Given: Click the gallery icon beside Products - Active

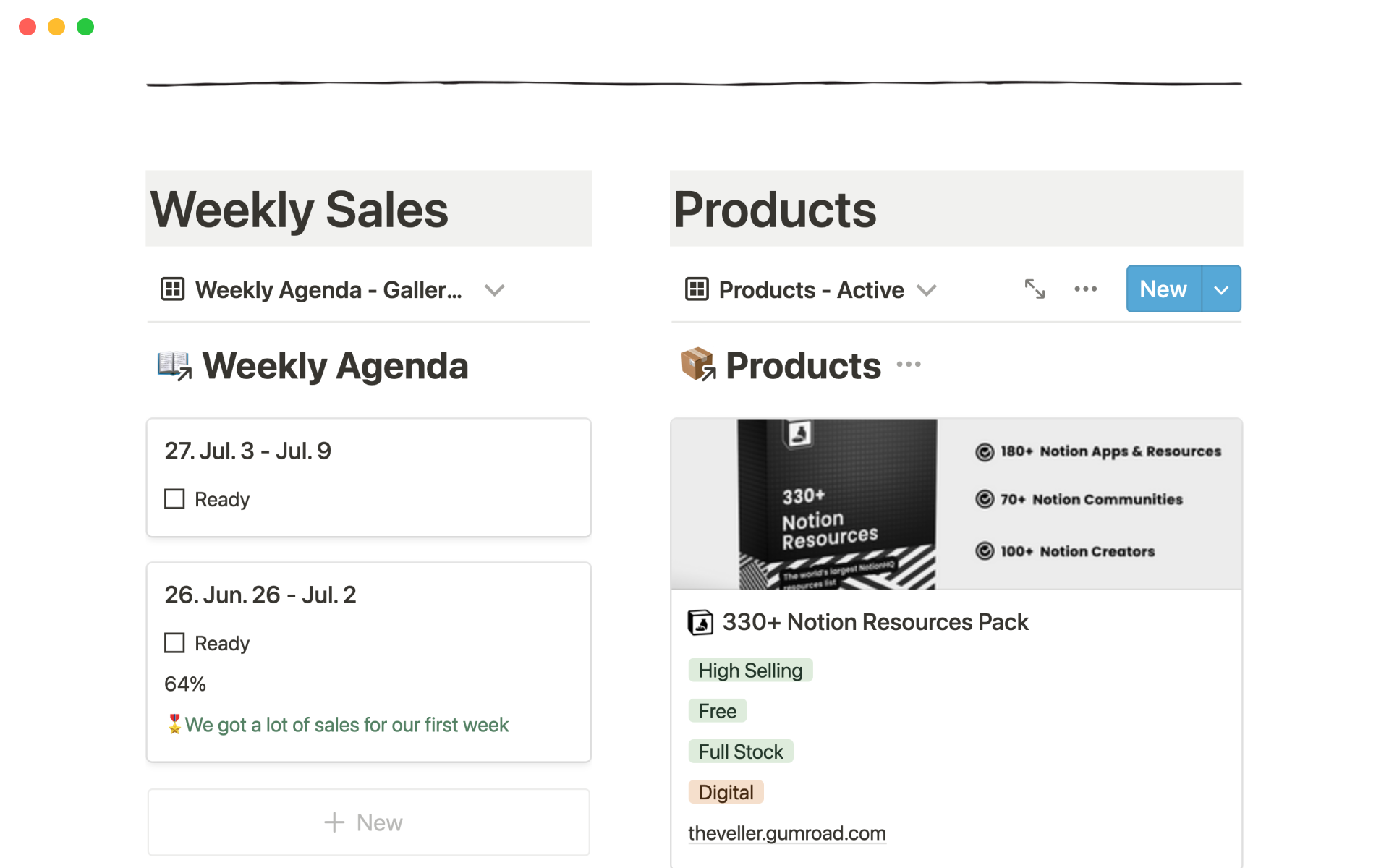Looking at the screenshot, I should click(x=696, y=289).
